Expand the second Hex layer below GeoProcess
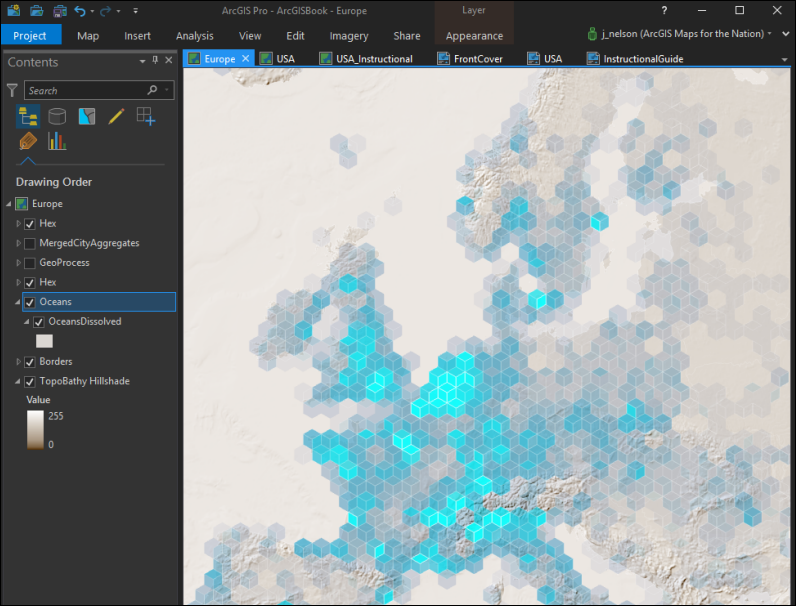796x606 pixels. tap(18, 282)
